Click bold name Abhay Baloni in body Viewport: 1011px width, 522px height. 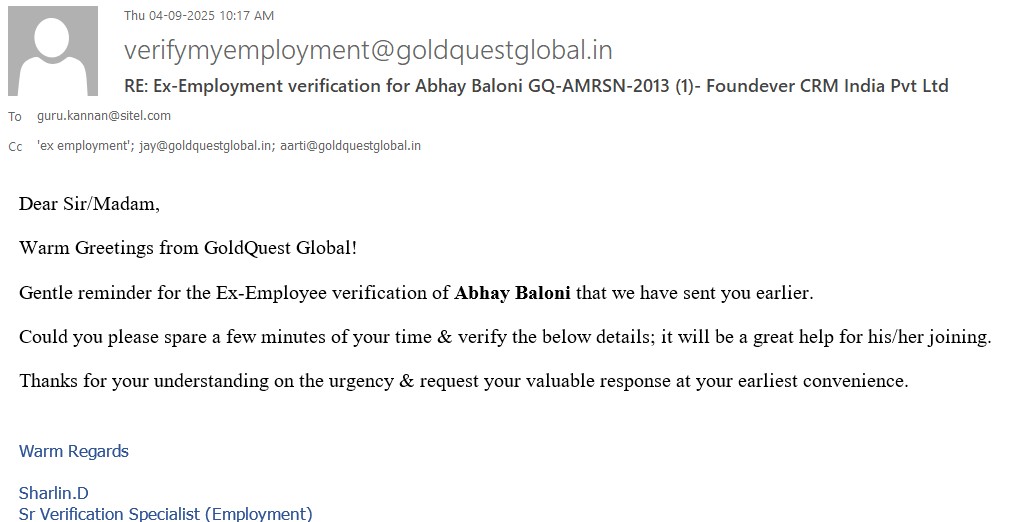pos(512,294)
